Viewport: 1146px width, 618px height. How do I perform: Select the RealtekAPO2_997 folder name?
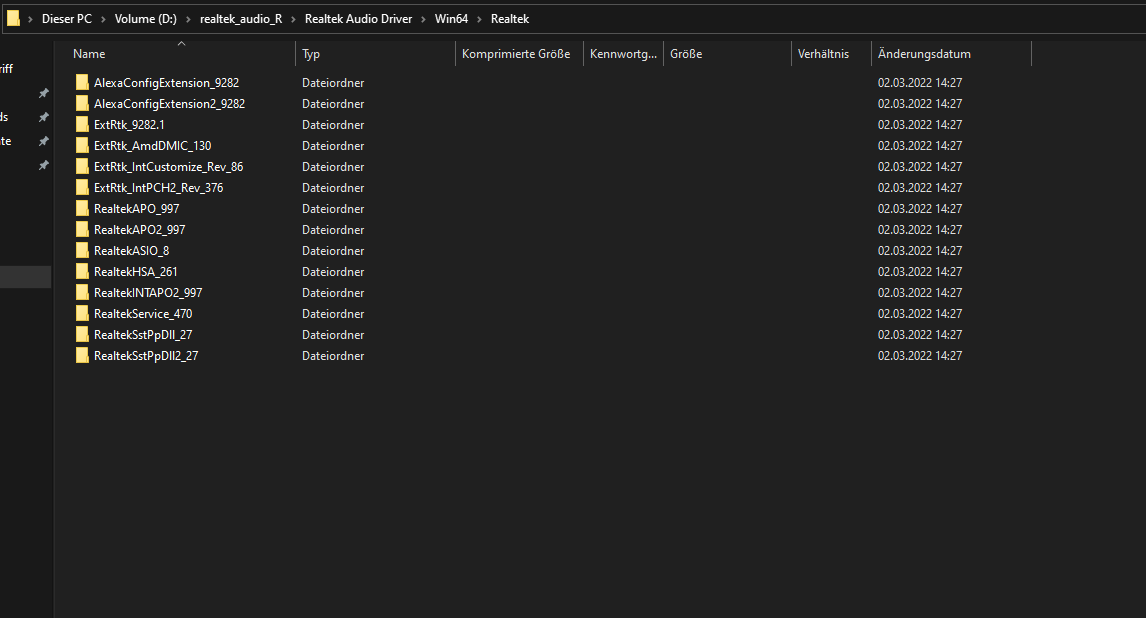pyautogui.click(x=140, y=229)
